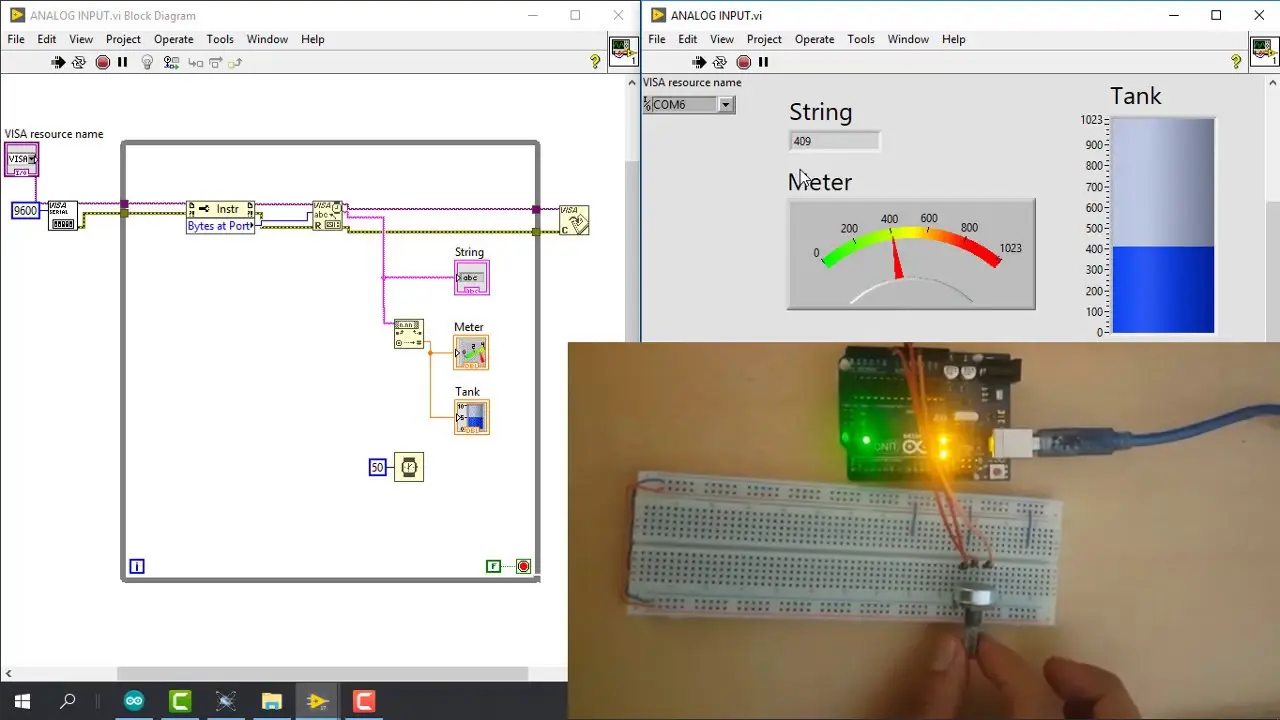This screenshot has height=720, width=1280.
Task: Click the Tank blue fill level
Action: point(1163,290)
